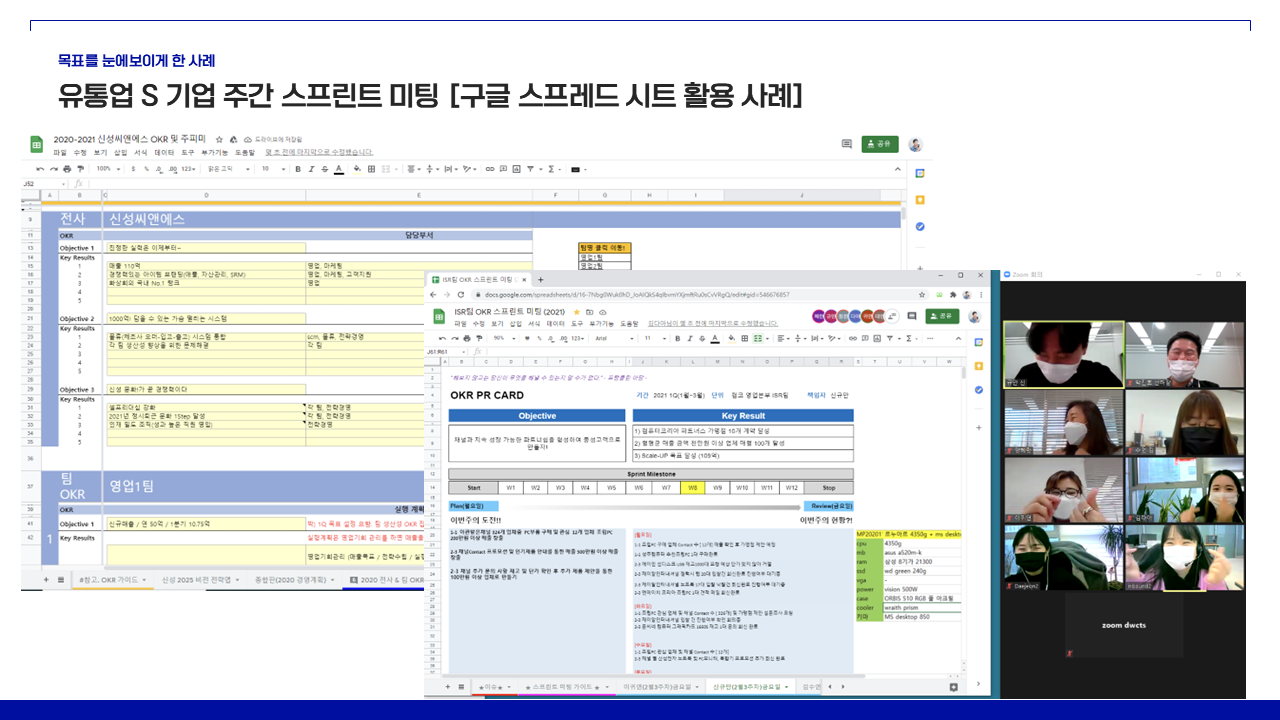Toggle strikethrough in ISR팀 sheet toolbar

click(x=702, y=338)
